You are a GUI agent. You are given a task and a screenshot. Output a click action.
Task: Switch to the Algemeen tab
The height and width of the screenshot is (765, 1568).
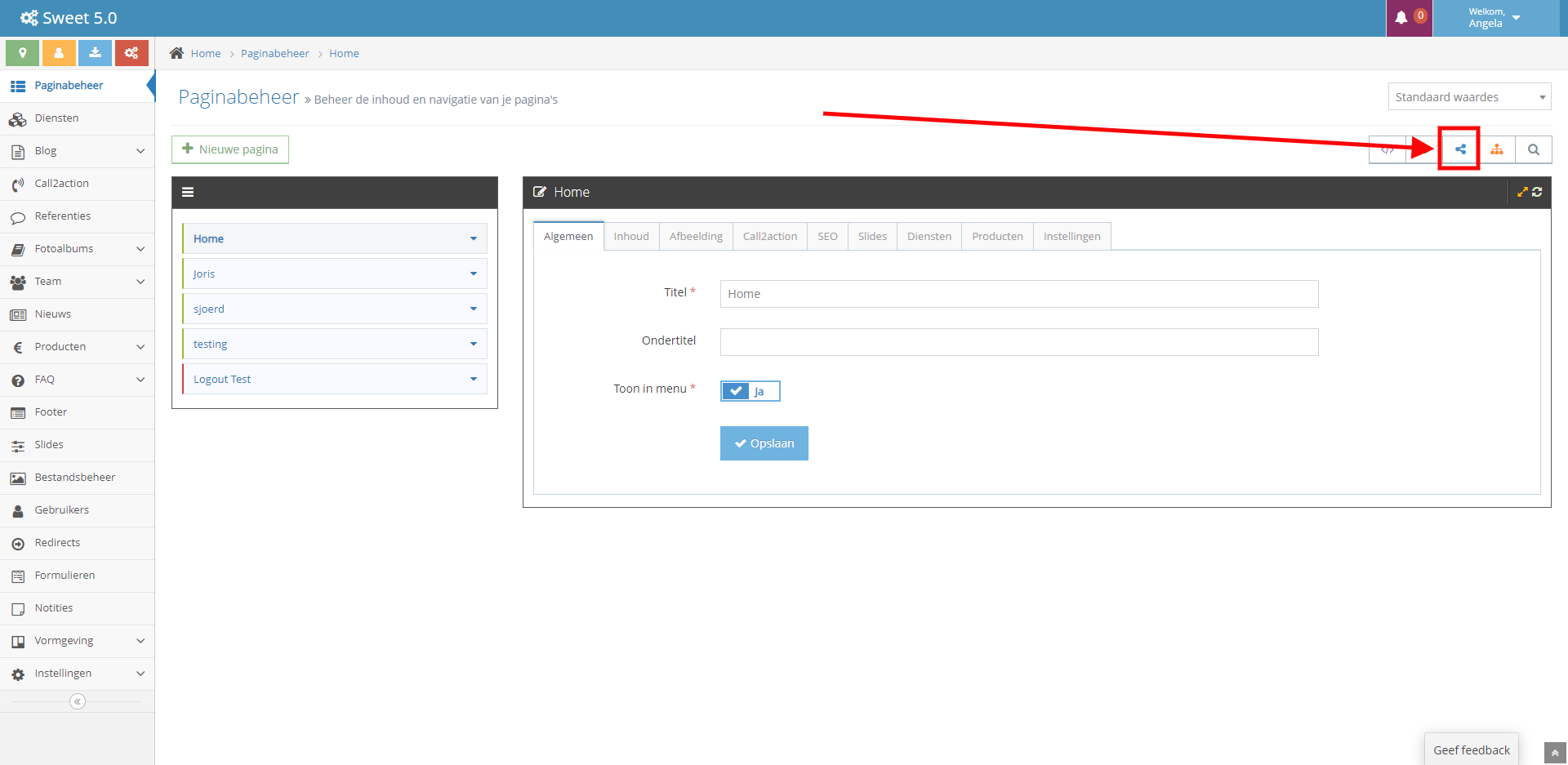568,236
